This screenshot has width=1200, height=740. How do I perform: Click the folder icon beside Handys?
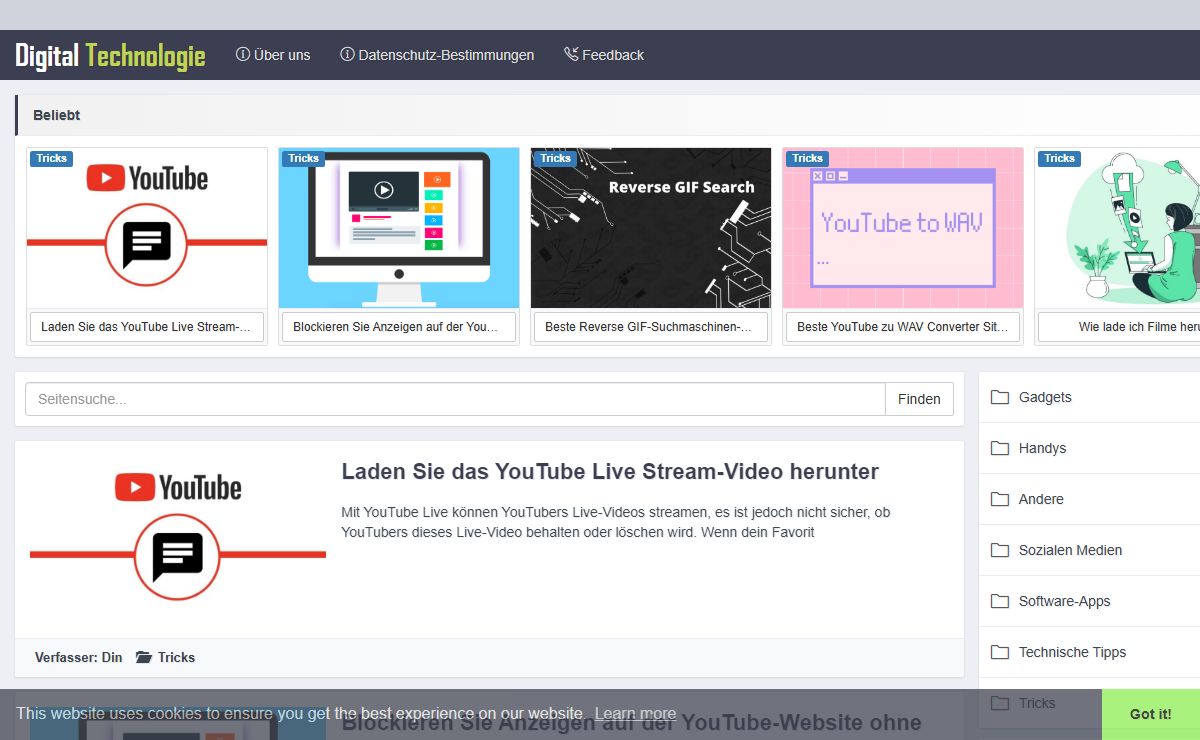click(1000, 448)
